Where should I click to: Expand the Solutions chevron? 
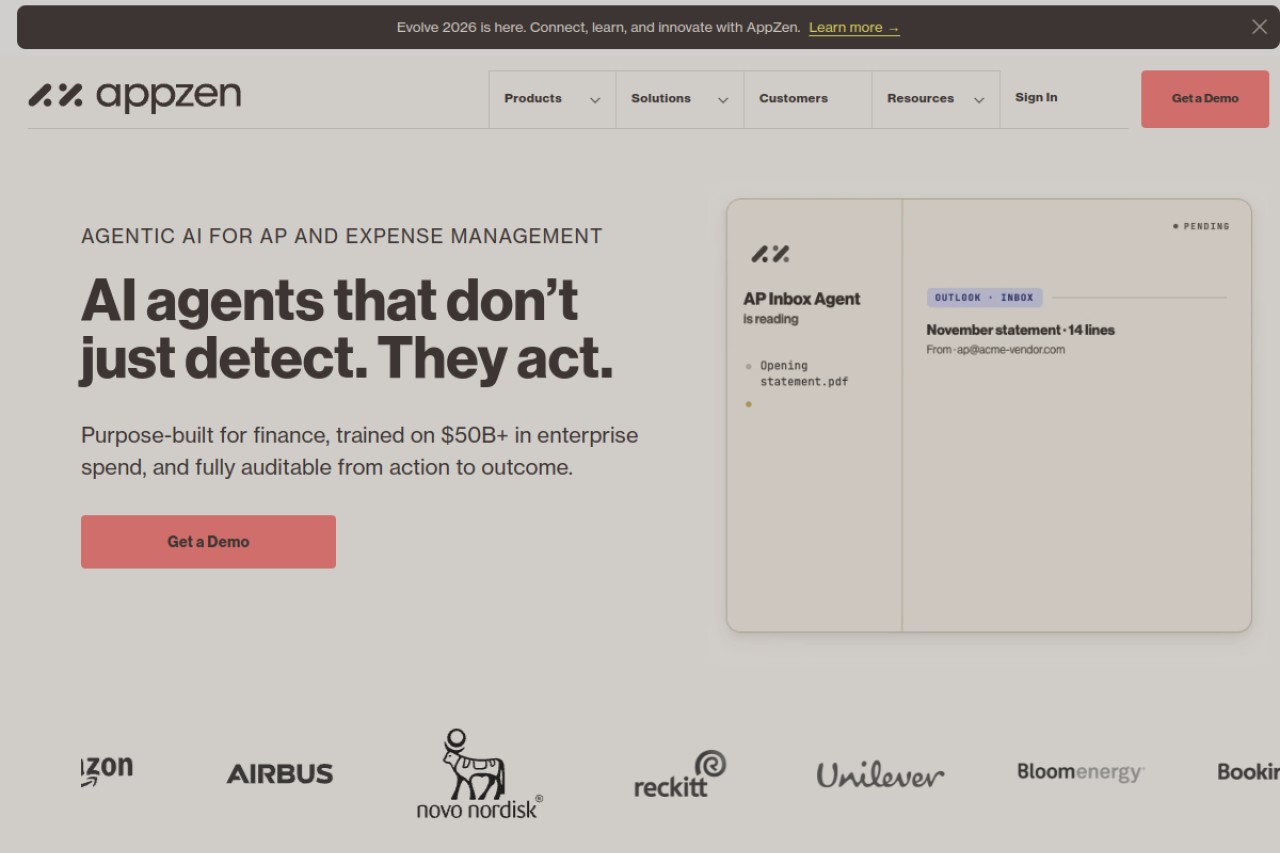[723, 100]
